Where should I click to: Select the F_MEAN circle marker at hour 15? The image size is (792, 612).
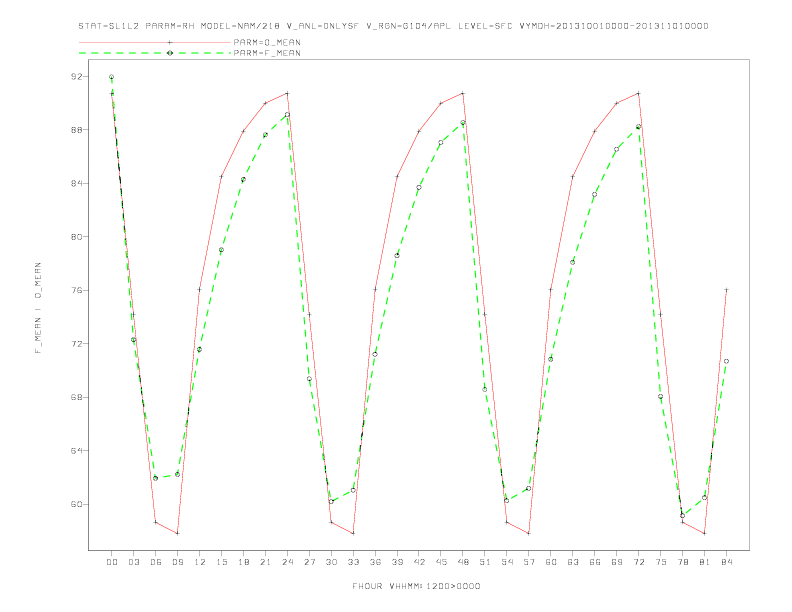221,250
